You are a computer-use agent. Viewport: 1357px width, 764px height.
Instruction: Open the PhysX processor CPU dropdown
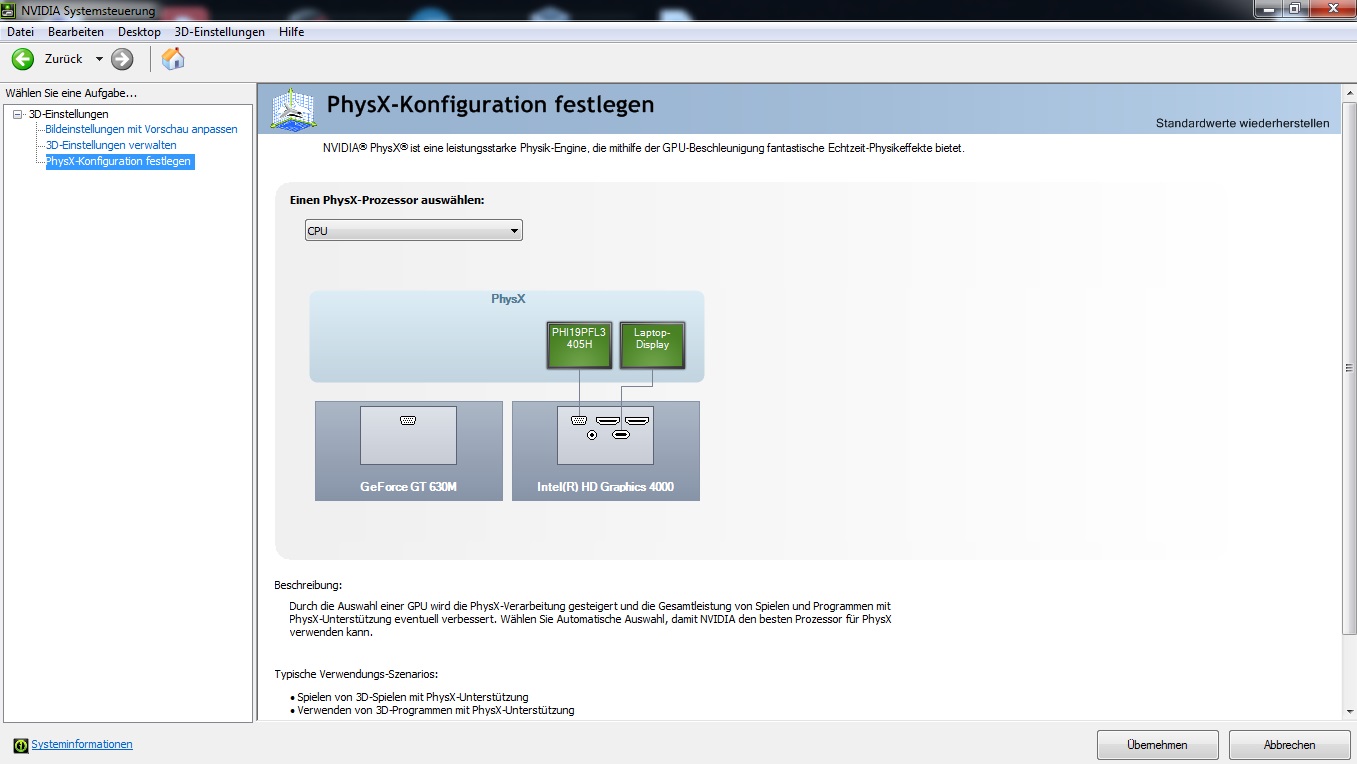(x=413, y=231)
